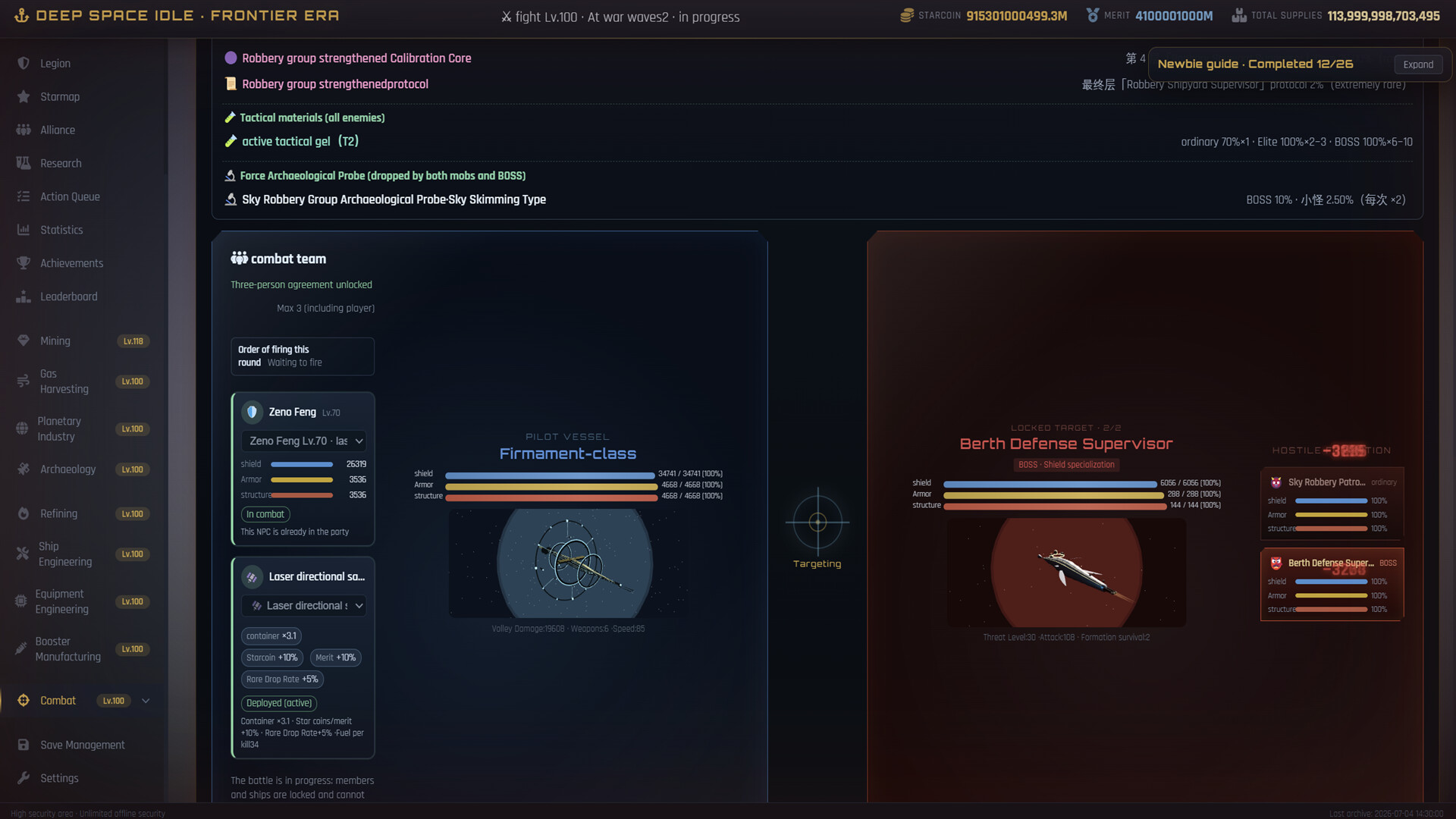
Task: Click Zeno Feng shield avatar icon
Action: pos(253,412)
